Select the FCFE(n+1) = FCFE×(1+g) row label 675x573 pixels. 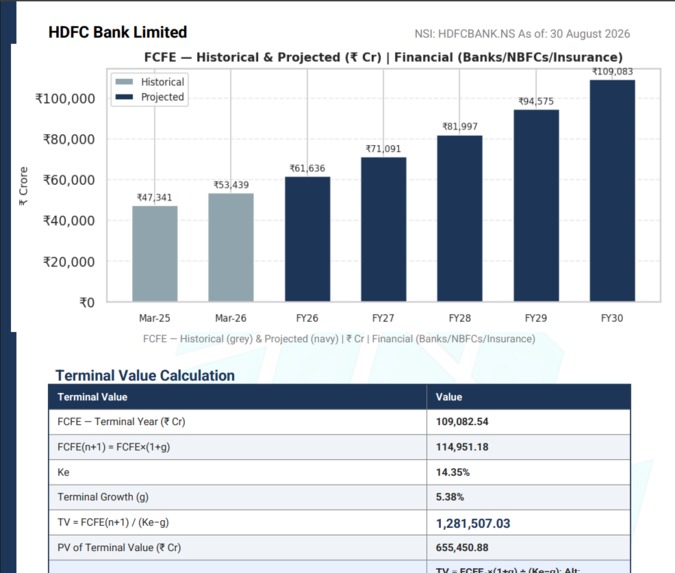114,447
